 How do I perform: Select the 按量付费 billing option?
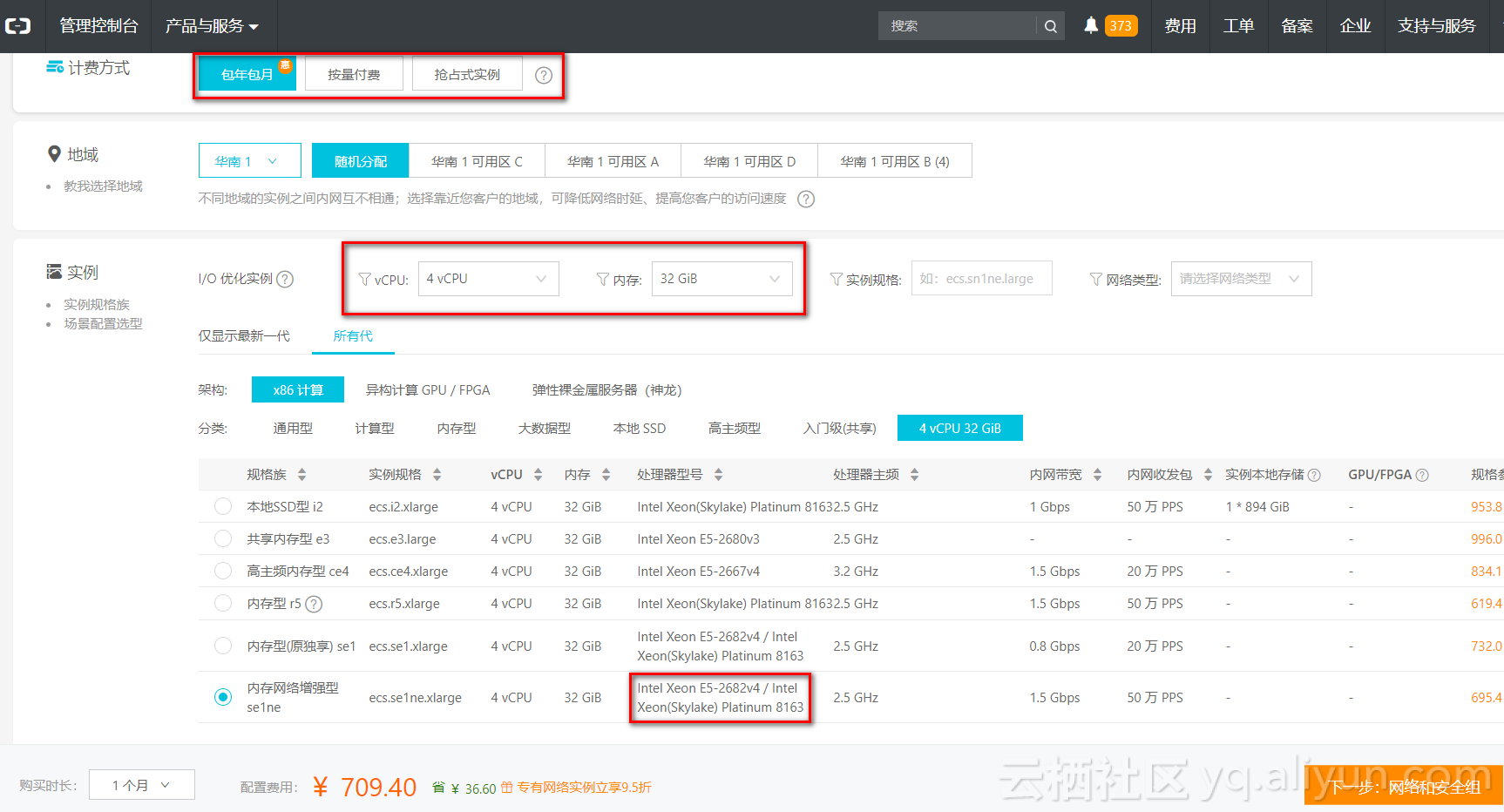point(354,74)
